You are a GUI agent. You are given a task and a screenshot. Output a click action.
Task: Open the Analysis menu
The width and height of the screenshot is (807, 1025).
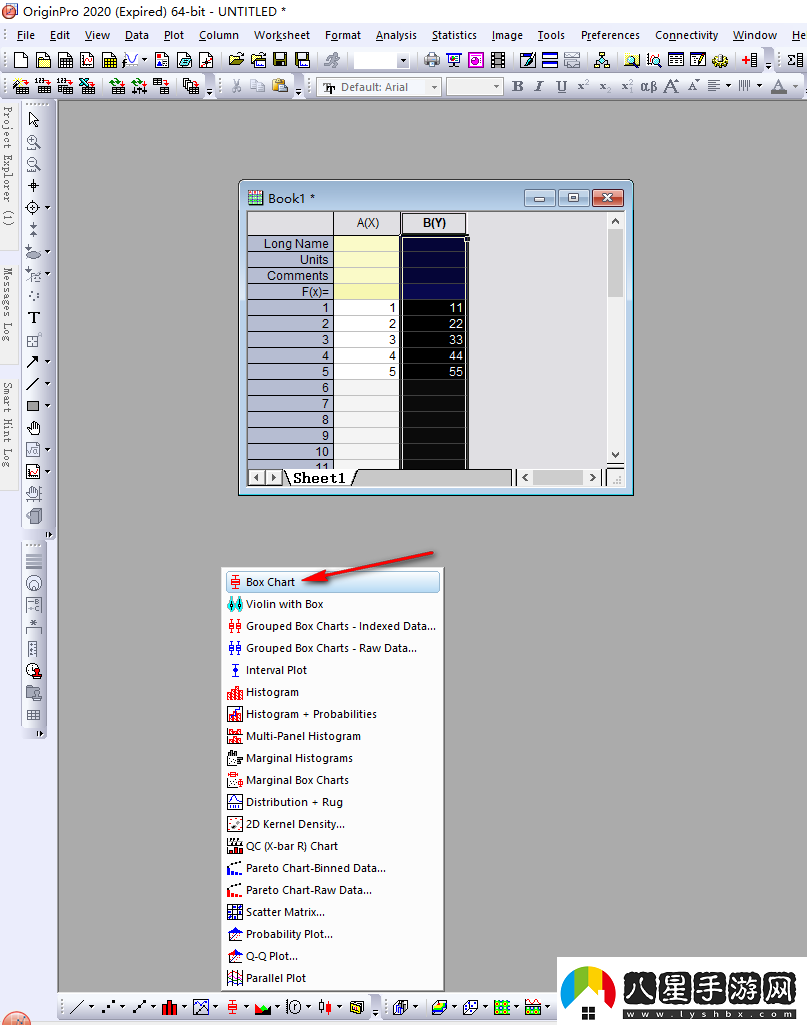(x=396, y=35)
